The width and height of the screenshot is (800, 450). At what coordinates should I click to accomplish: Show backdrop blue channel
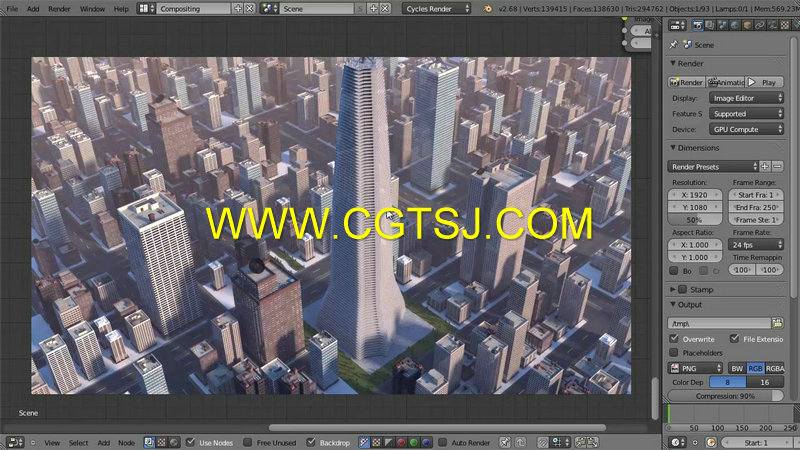426,442
